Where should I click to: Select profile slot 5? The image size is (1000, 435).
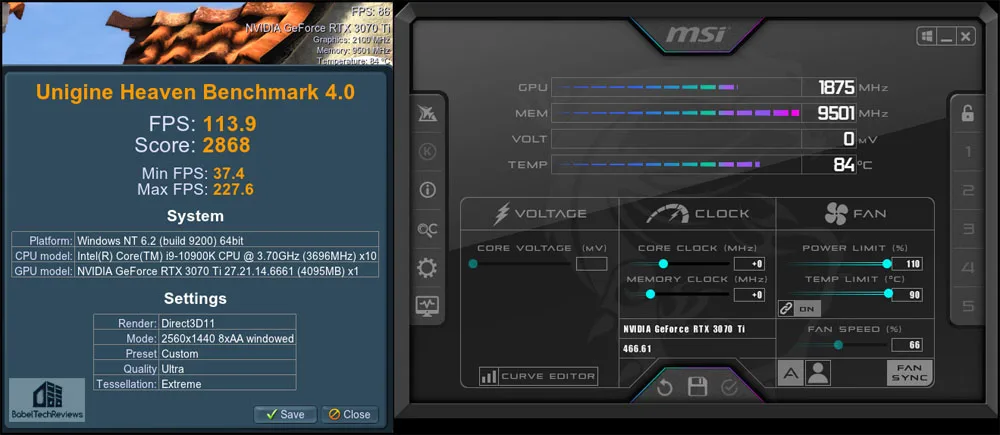point(968,306)
